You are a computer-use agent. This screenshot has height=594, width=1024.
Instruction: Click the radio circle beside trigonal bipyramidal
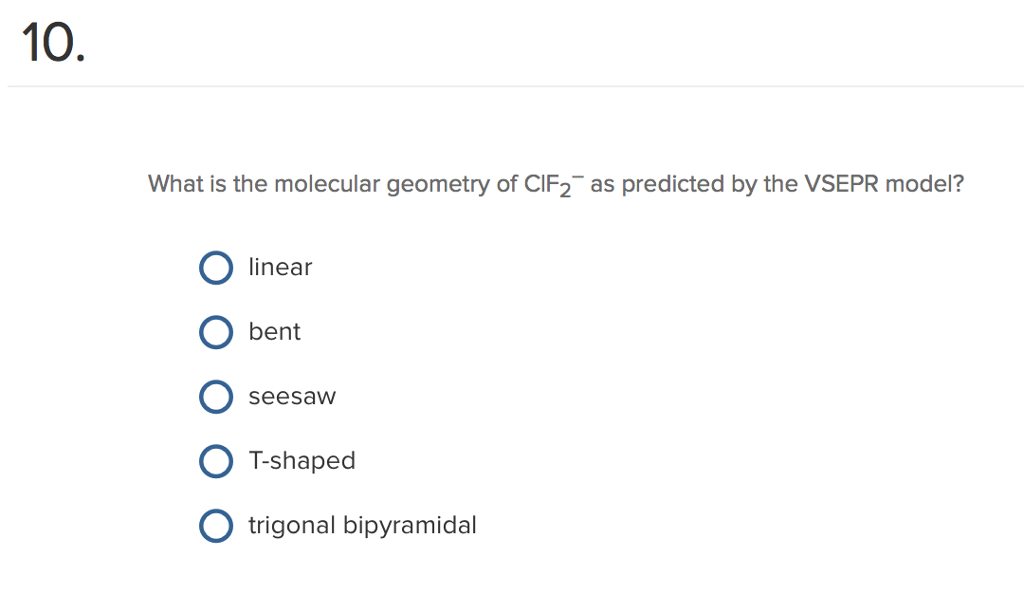[x=216, y=524]
